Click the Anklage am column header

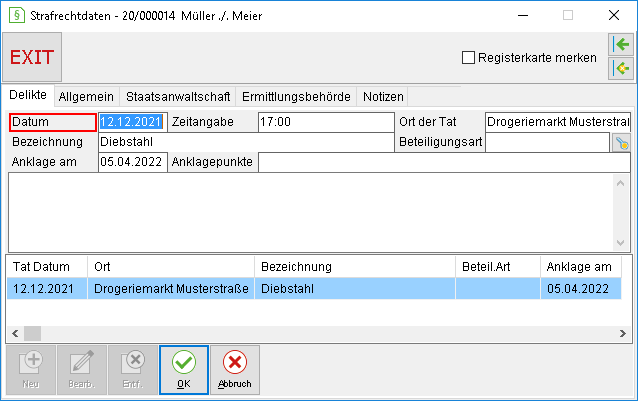tap(581, 267)
